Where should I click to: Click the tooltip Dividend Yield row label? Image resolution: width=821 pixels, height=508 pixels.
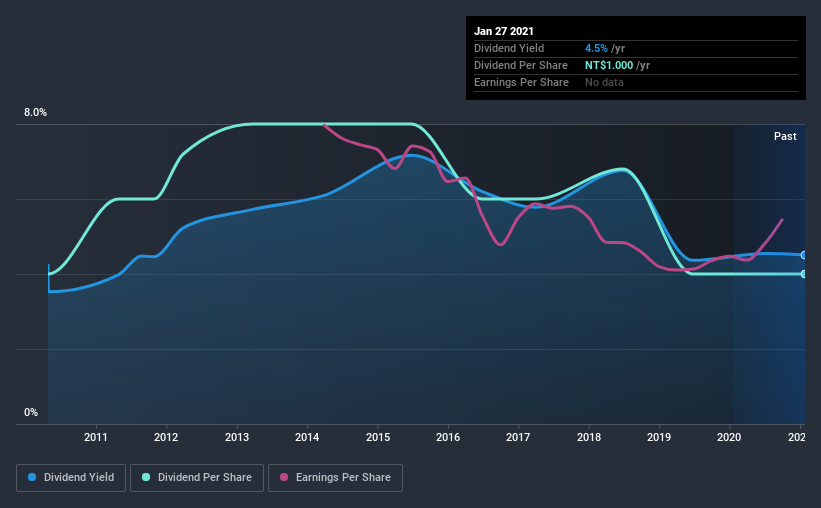tap(509, 48)
